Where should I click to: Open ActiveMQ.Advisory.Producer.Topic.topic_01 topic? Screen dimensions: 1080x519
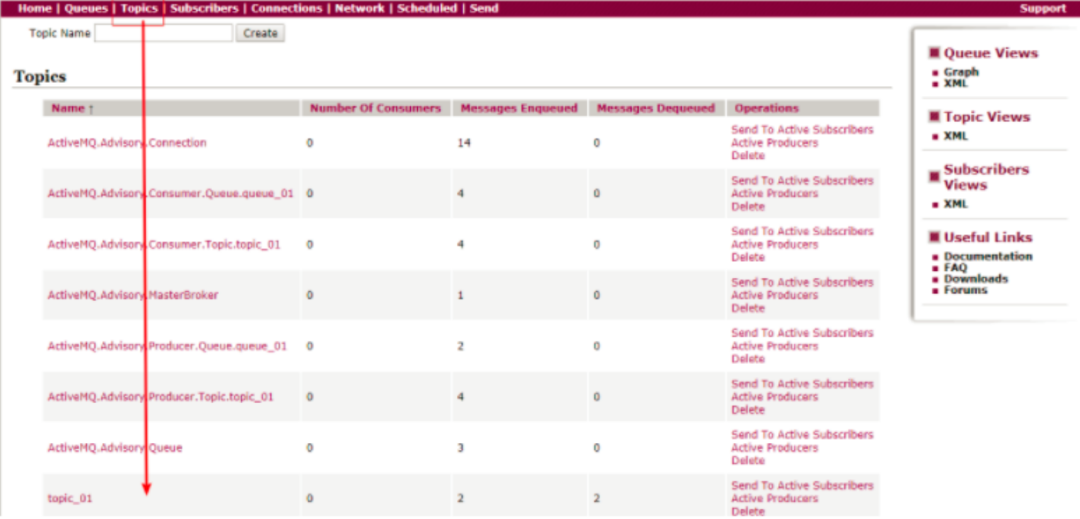(x=160, y=397)
